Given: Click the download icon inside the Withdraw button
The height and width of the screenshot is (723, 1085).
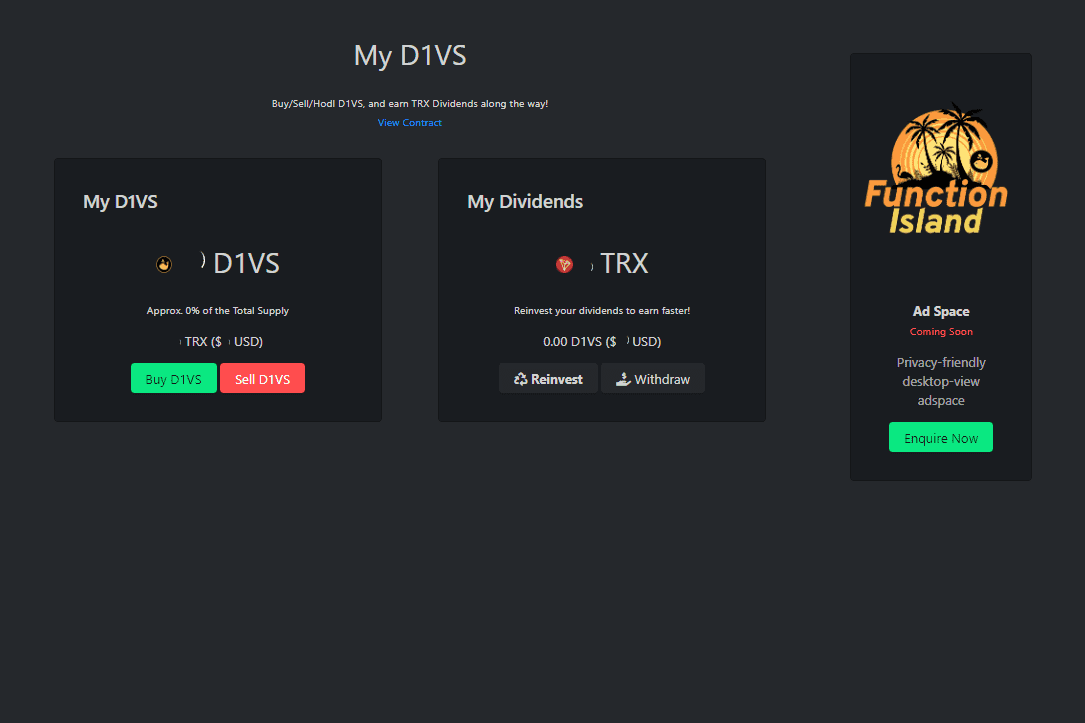Looking at the screenshot, I should 624,379.
